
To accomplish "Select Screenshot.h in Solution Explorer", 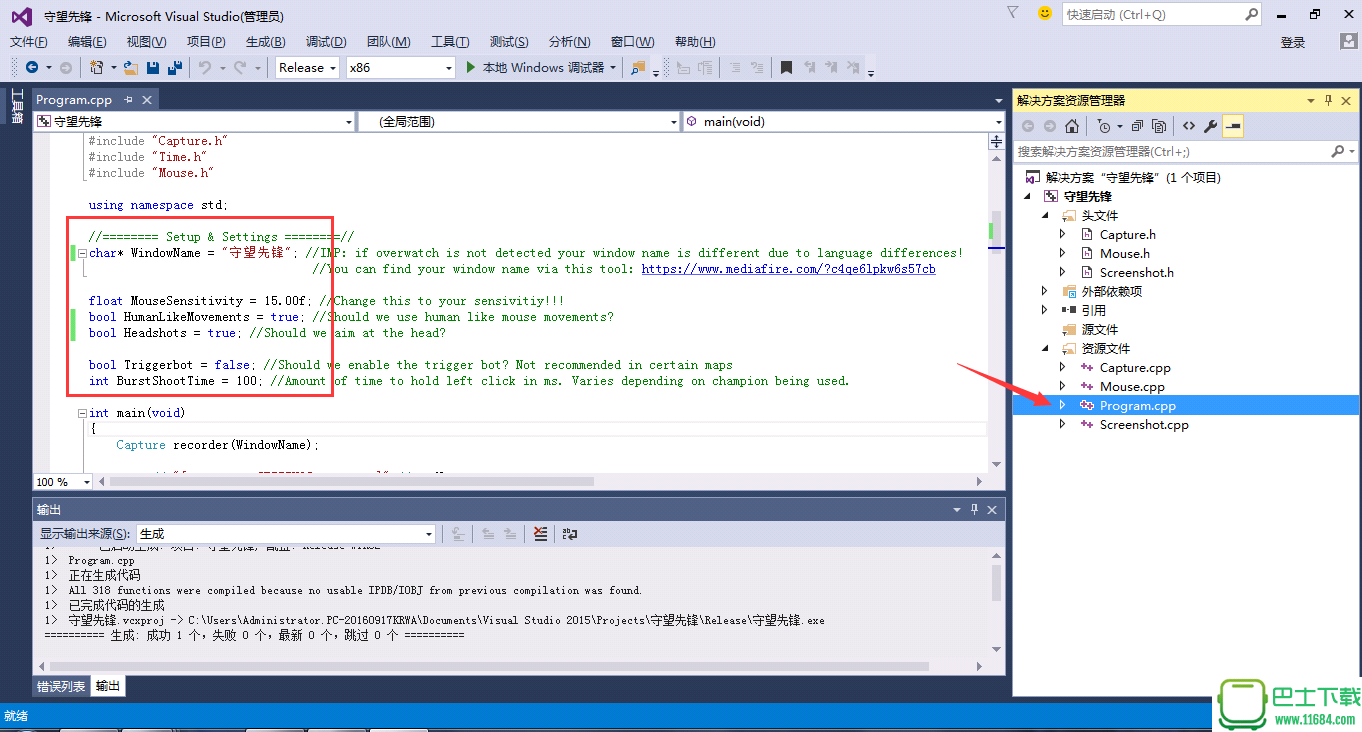I will click(1137, 272).
